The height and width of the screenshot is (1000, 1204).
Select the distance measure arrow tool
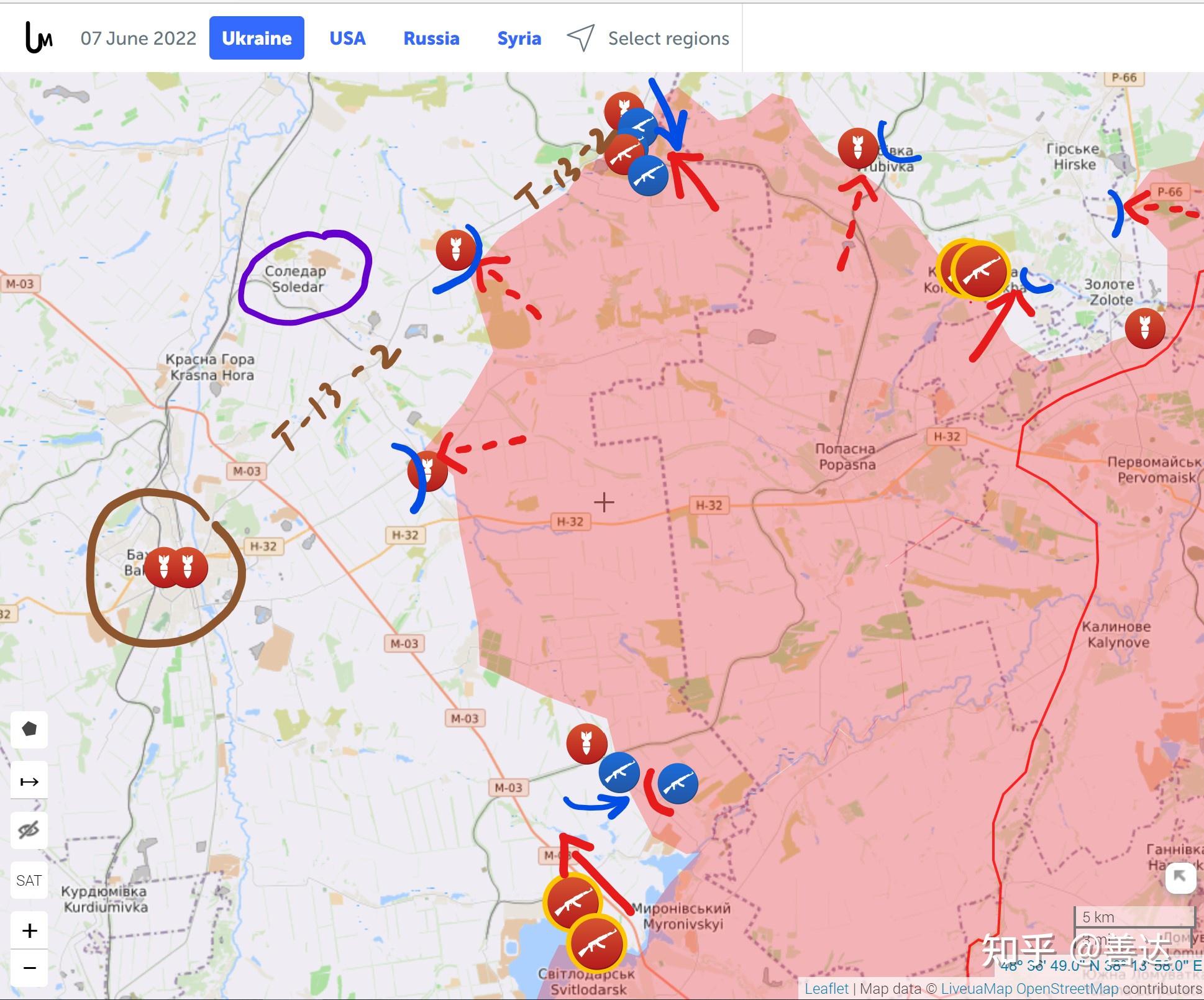[x=29, y=780]
